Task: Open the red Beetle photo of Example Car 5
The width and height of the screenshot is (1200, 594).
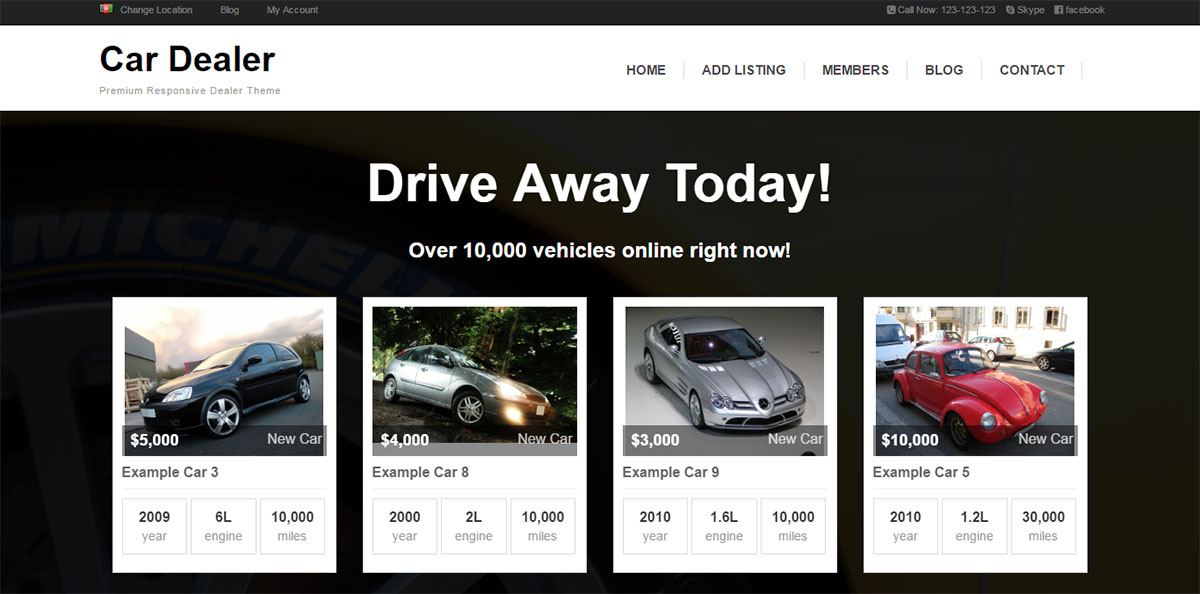Action: pyautogui.click(x=975, y=381)
